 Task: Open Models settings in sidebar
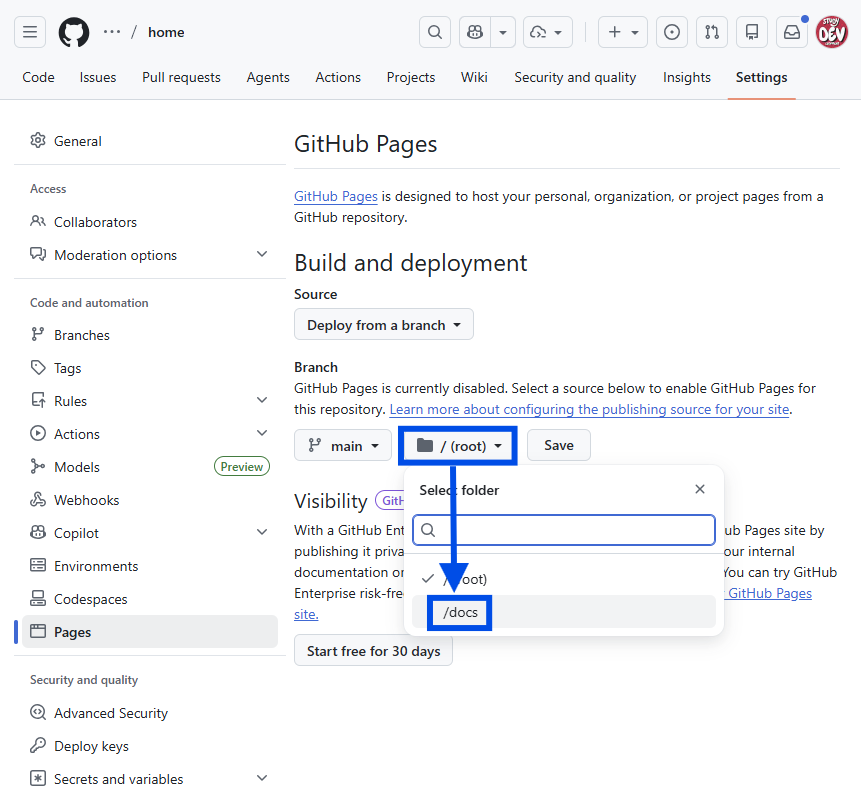149,467
